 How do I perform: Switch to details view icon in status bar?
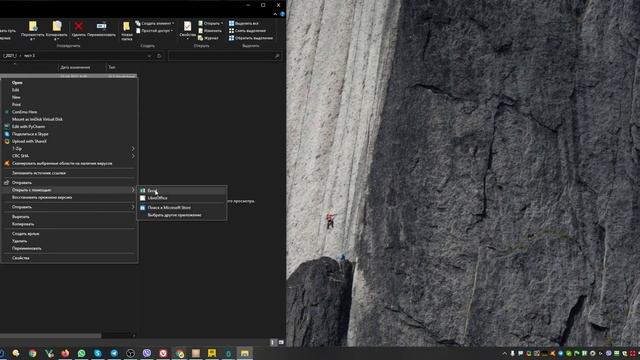point(273,342)
